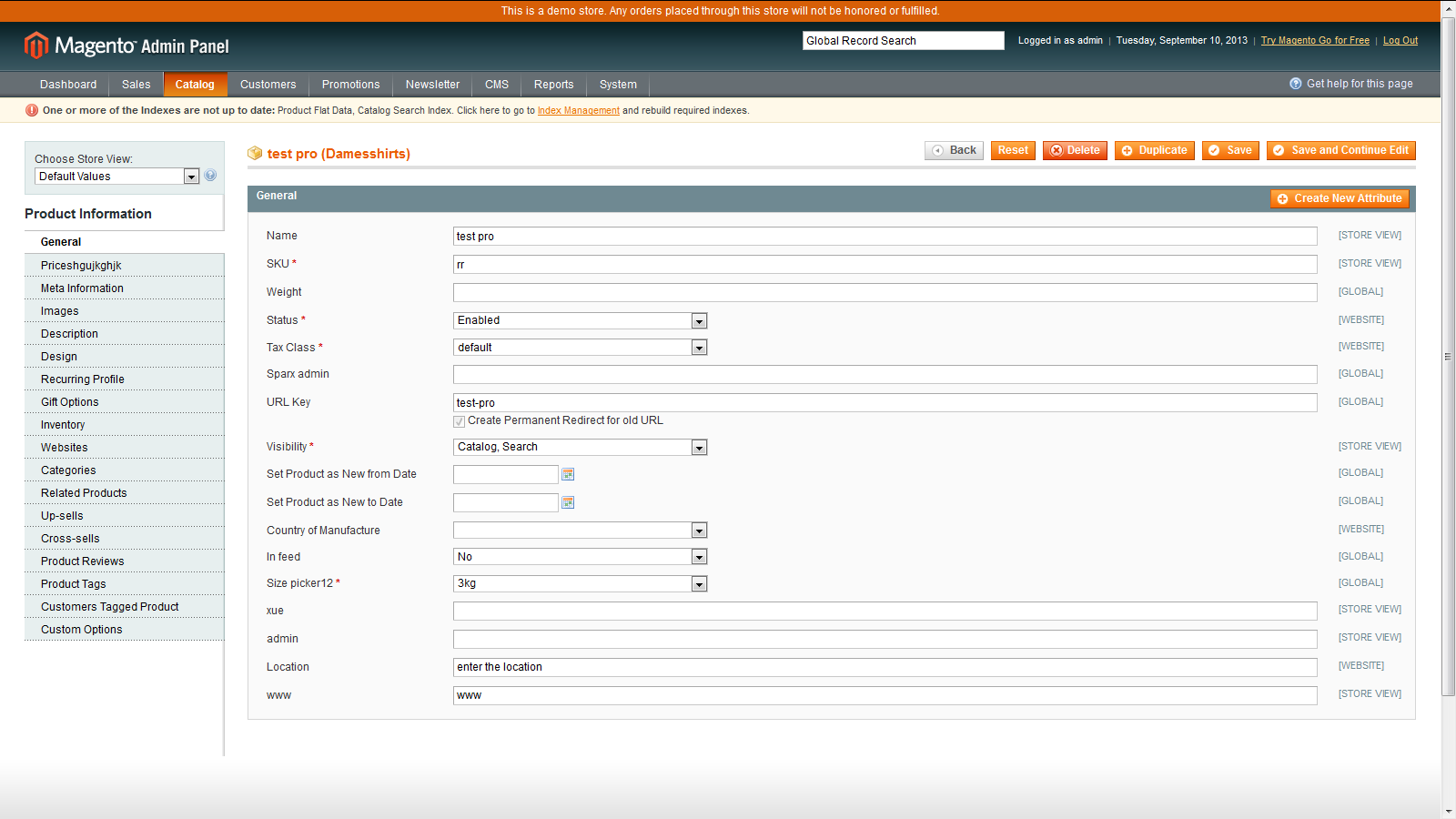Click the Save and Continue Edit button
The height and width of the screenshot is (819, 1456).
1340,150
